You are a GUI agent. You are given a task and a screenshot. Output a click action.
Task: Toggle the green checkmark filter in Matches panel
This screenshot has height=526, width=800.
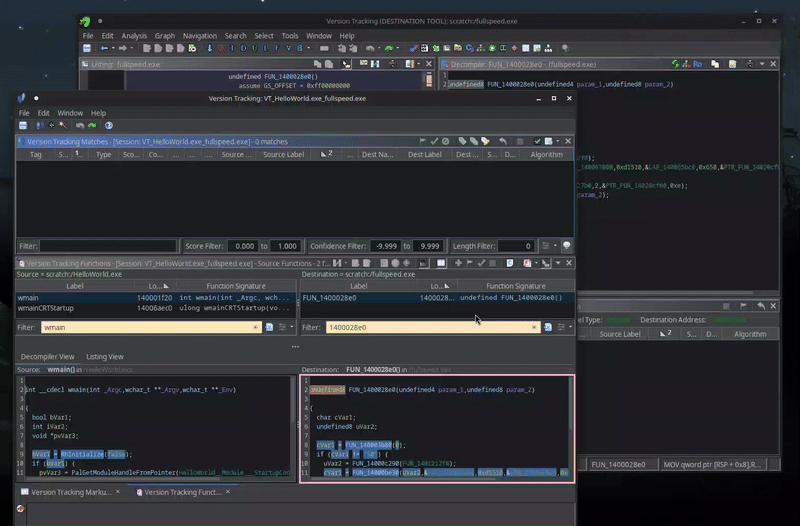(537, 141)
